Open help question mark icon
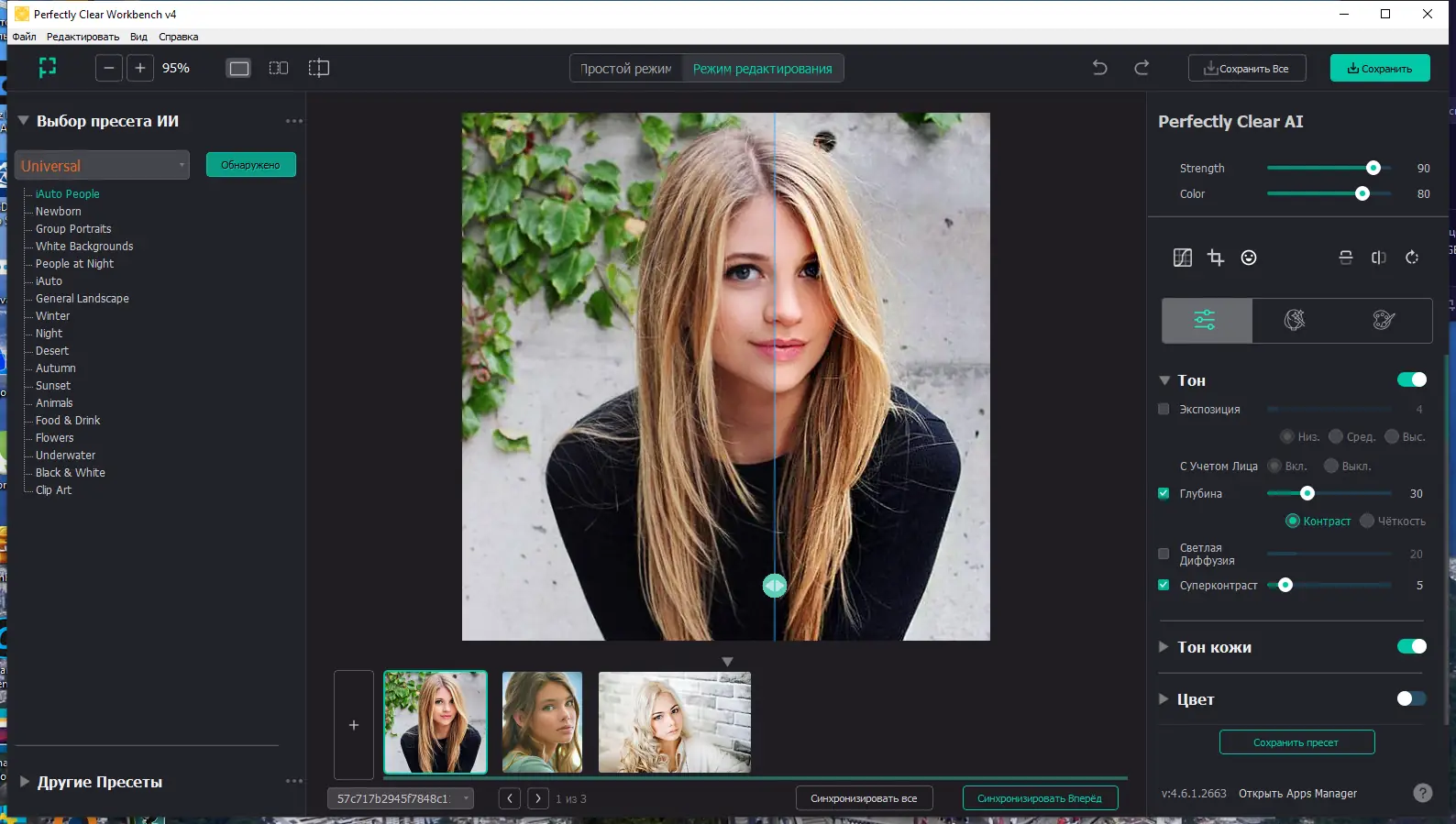 [1423, 794]
